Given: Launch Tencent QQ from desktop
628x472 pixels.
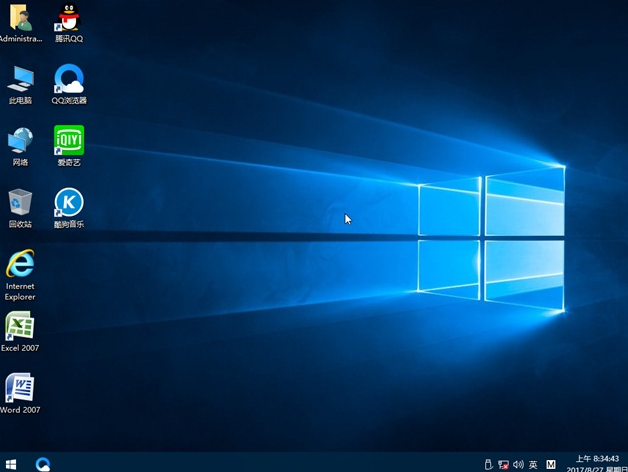Looking at the screenshot, I should (69, 19).
